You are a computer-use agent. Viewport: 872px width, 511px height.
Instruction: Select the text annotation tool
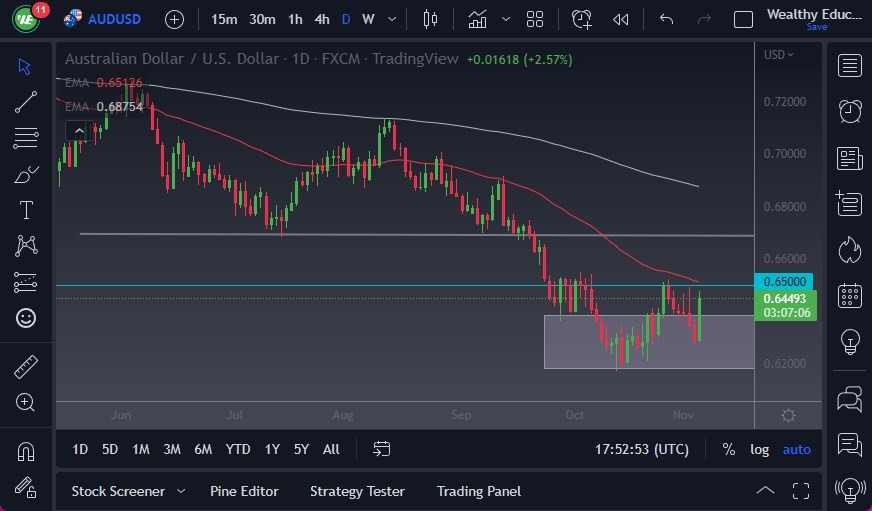pyautogui.click(x=26, y=210)
